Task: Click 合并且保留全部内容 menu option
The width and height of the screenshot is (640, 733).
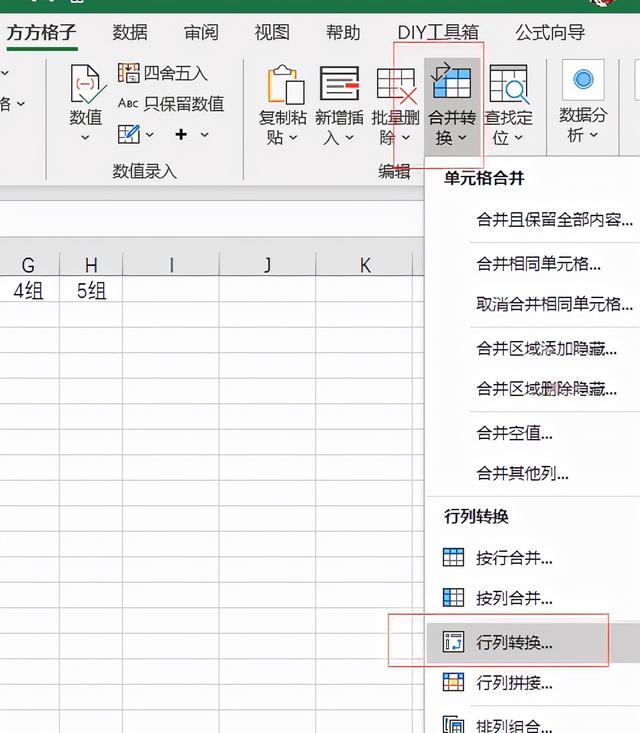Action: click(x=554, y=220)
